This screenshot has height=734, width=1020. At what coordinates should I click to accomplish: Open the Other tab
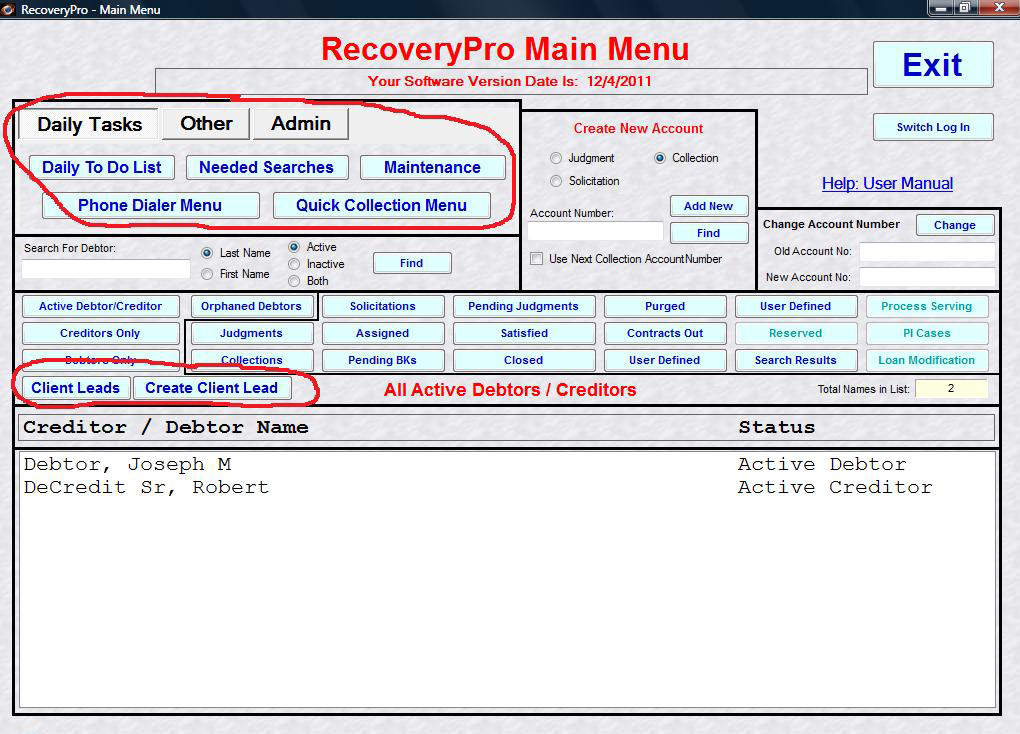tap(206, 123)
